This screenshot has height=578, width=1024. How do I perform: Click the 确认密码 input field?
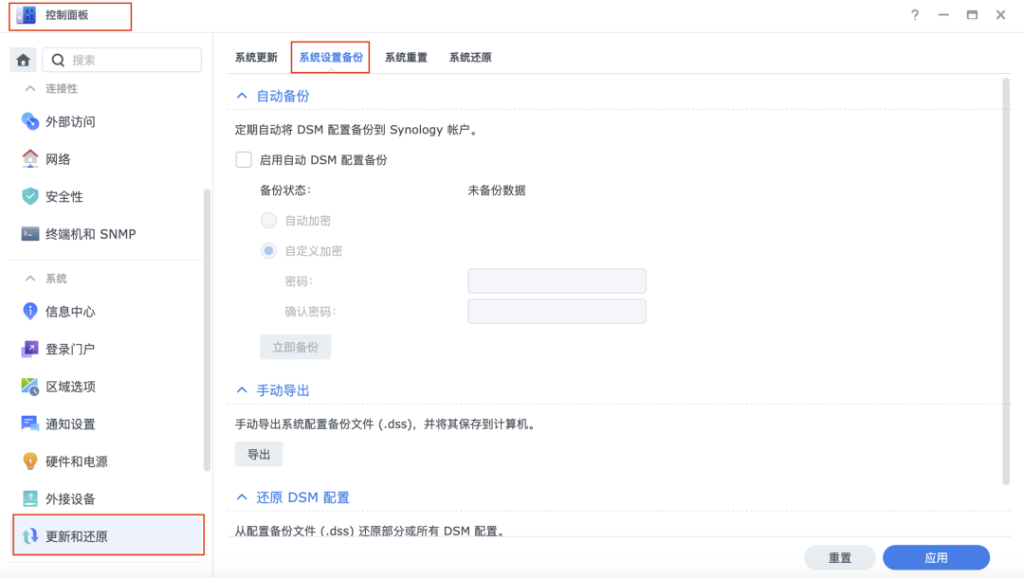click(x=557, y=312)
